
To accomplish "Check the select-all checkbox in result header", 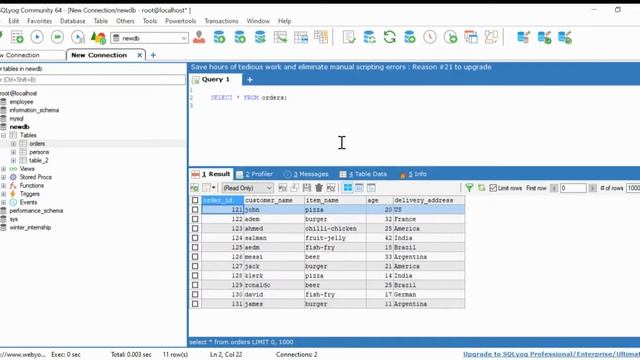I will [x=195, y=200].
